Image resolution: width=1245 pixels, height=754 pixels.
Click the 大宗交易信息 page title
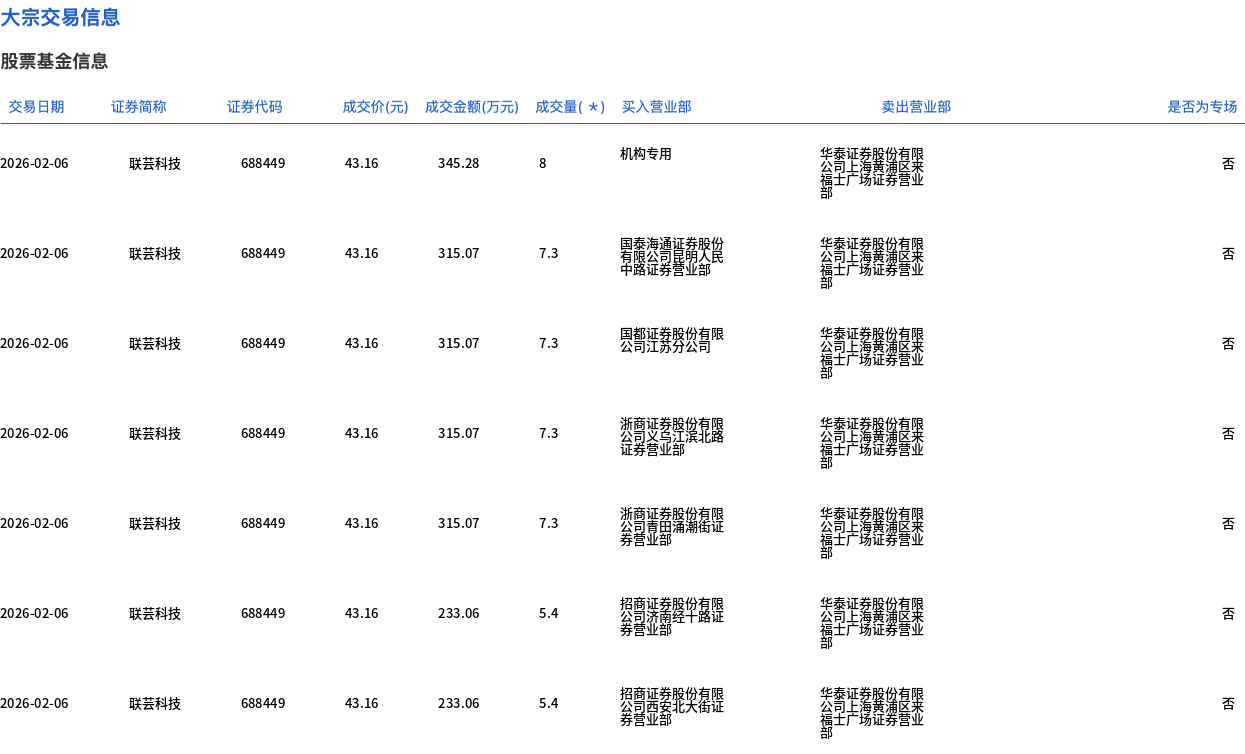pos(60,17)
